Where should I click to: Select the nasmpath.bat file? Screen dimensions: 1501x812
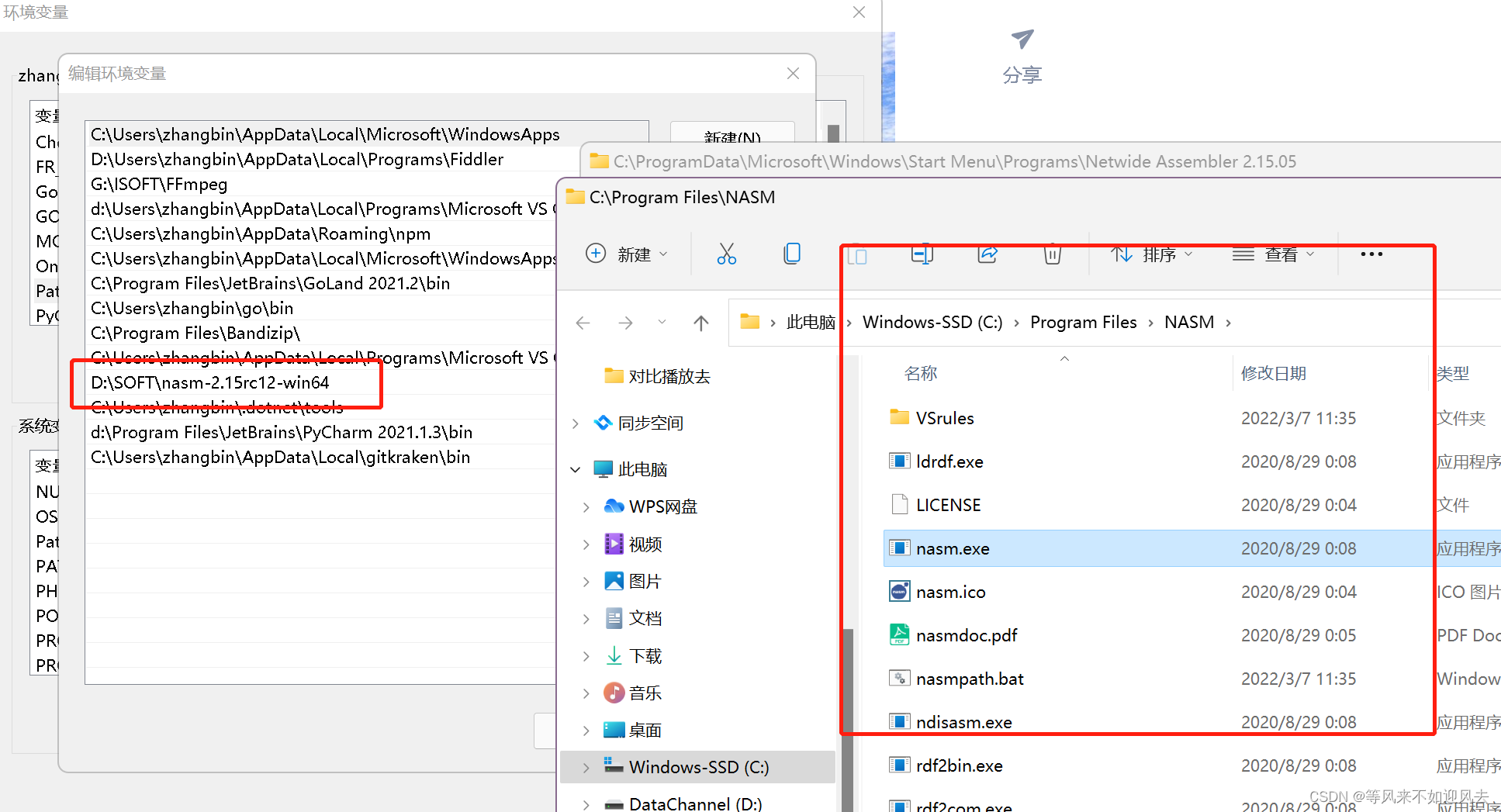click(x=970, y=679)
